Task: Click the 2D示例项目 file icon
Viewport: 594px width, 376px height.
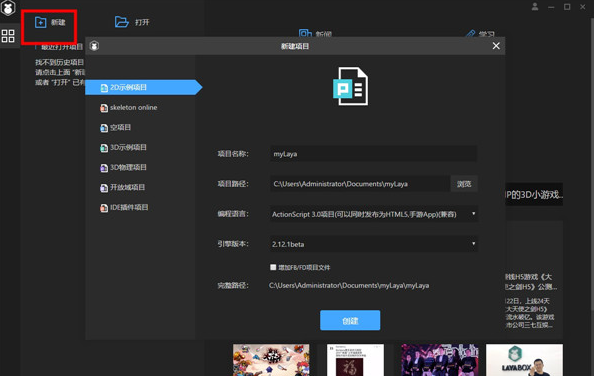Action: (x=104, y=88)
